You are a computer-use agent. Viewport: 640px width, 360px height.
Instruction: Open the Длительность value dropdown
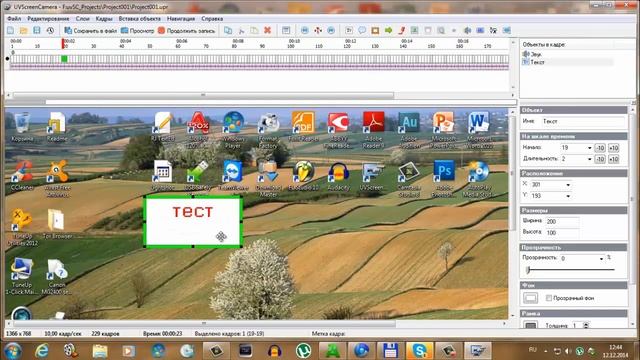[x=589, y=159]
